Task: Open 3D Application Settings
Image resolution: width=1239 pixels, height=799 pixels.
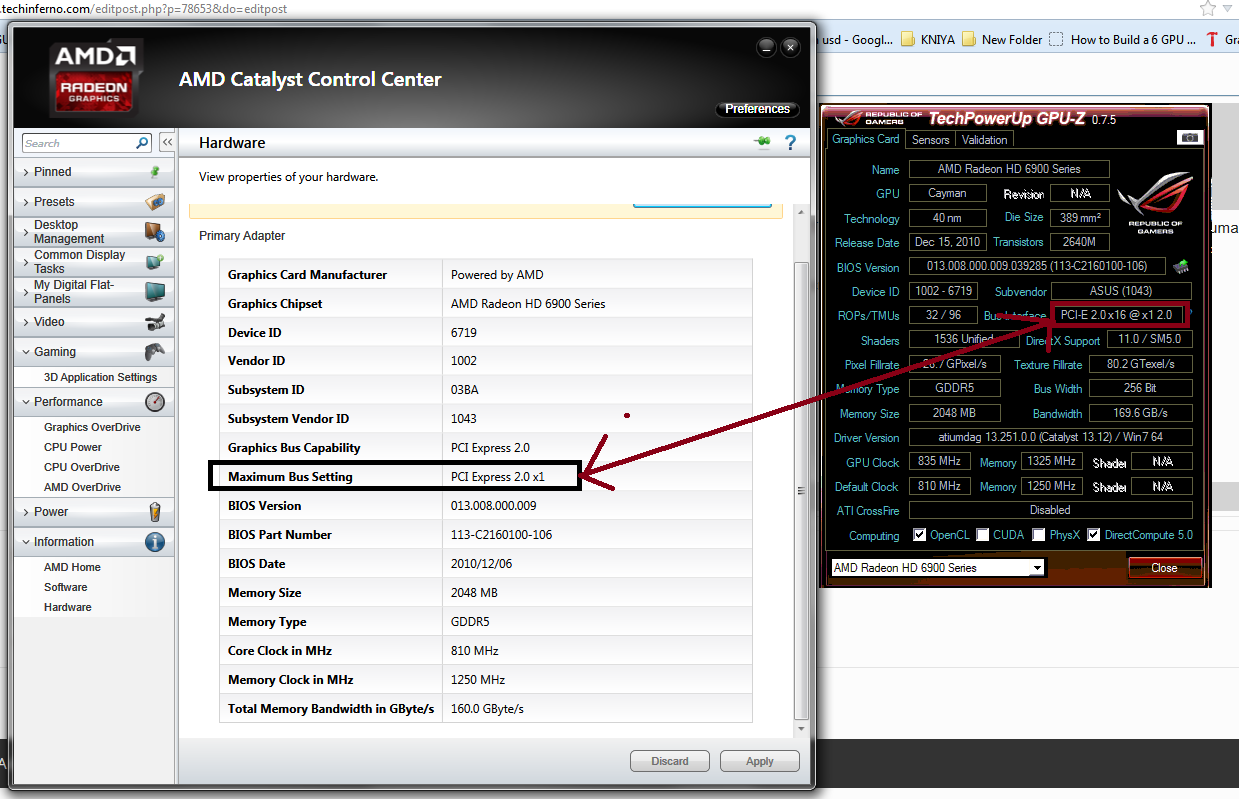Action: 100,377
